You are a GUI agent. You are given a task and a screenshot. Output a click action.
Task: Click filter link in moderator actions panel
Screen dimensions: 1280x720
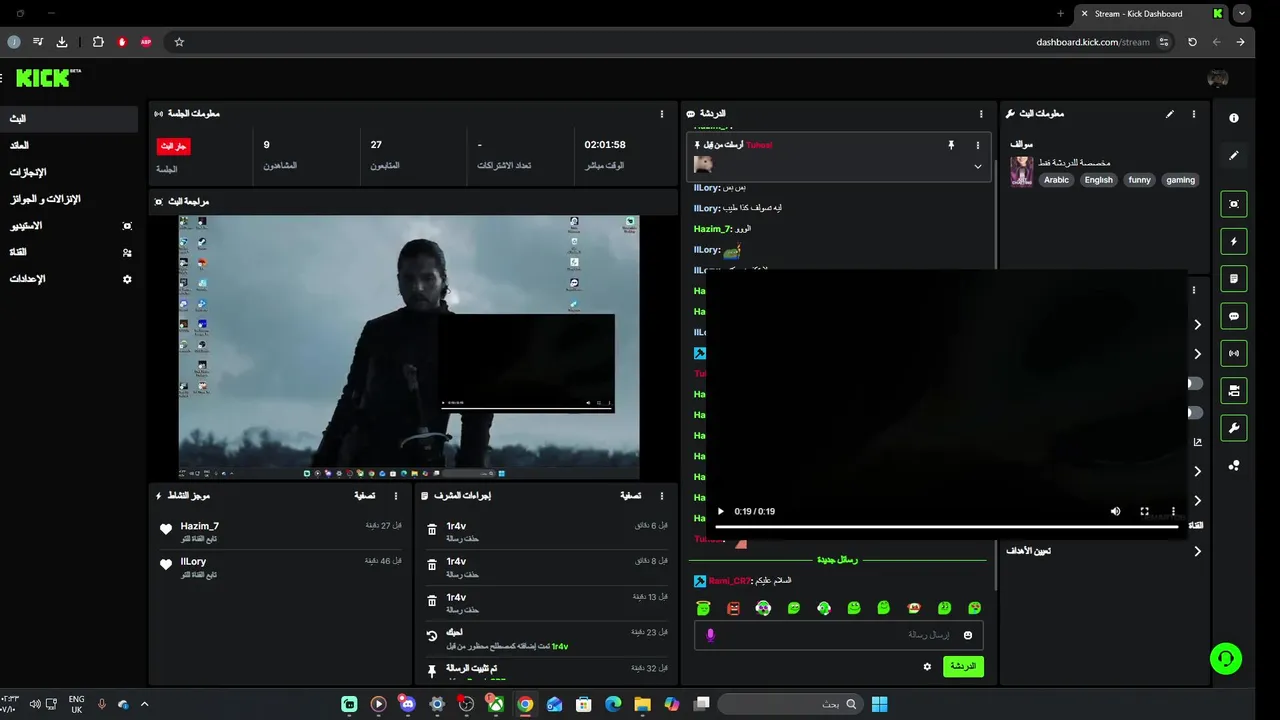[630, 496]
